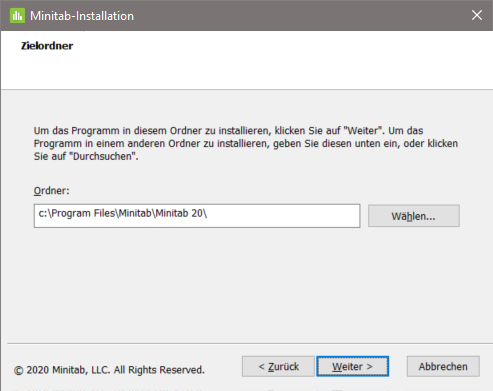Cancel installation with Abbrechen button
Screen dimensions: 493x391
(x=443, y=366)
